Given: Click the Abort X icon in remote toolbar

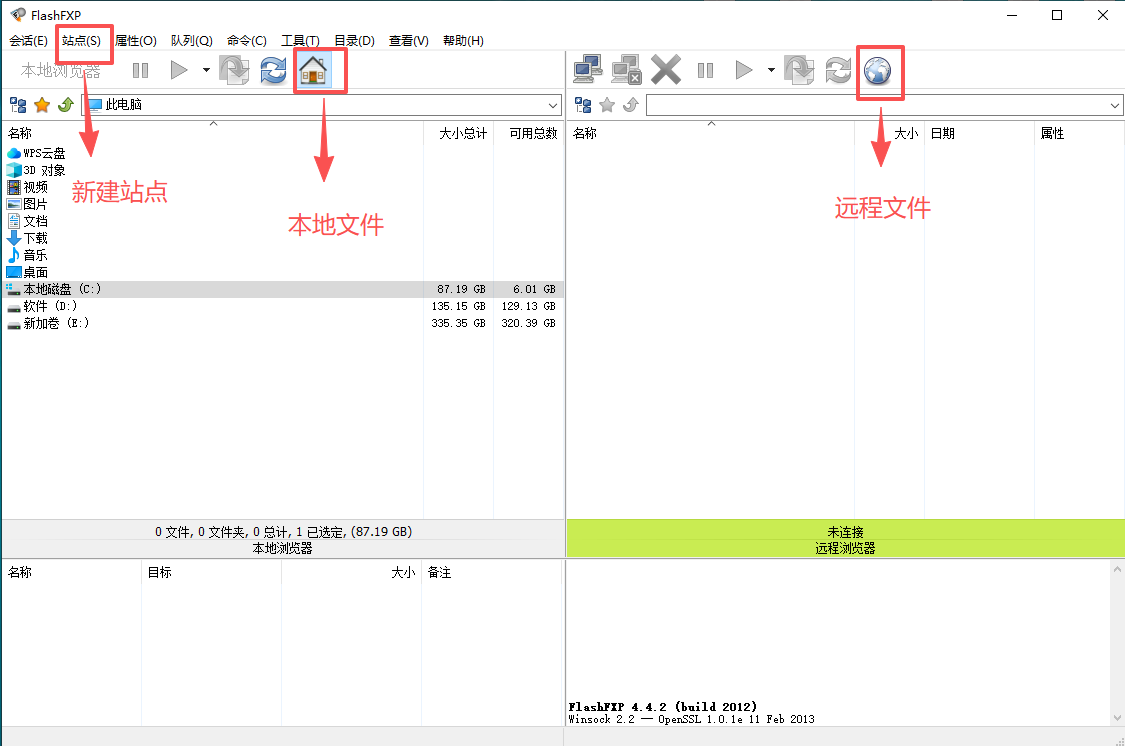Looking at the screenshot, I should tap(666, 70).
